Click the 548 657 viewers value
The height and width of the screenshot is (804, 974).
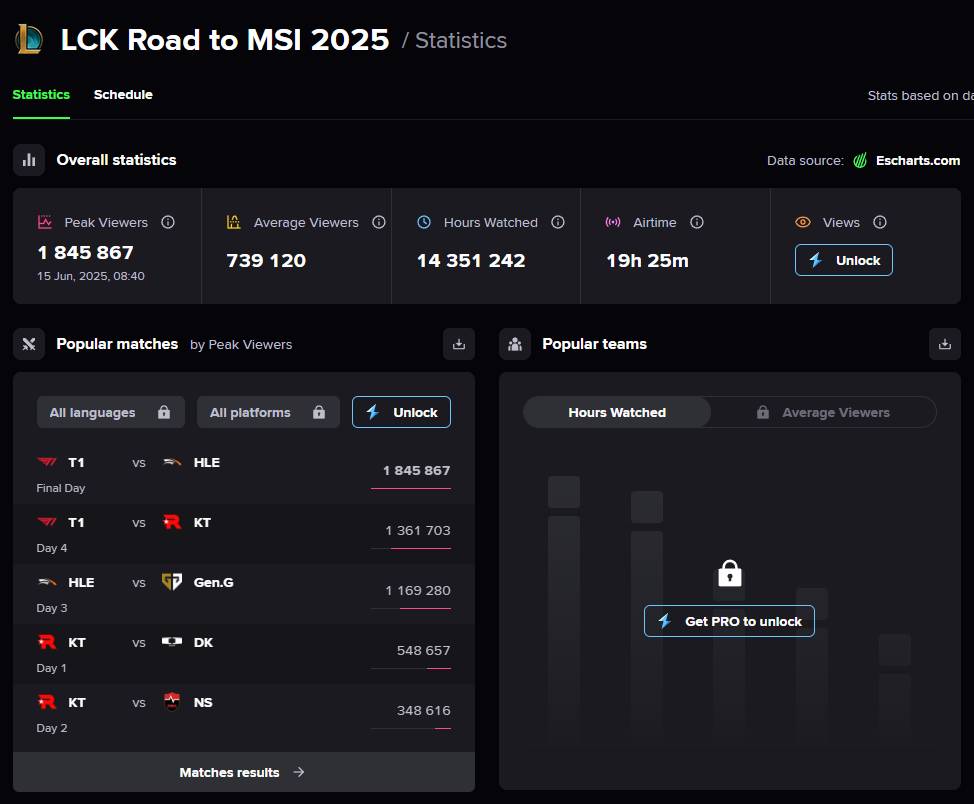point(424,650)
